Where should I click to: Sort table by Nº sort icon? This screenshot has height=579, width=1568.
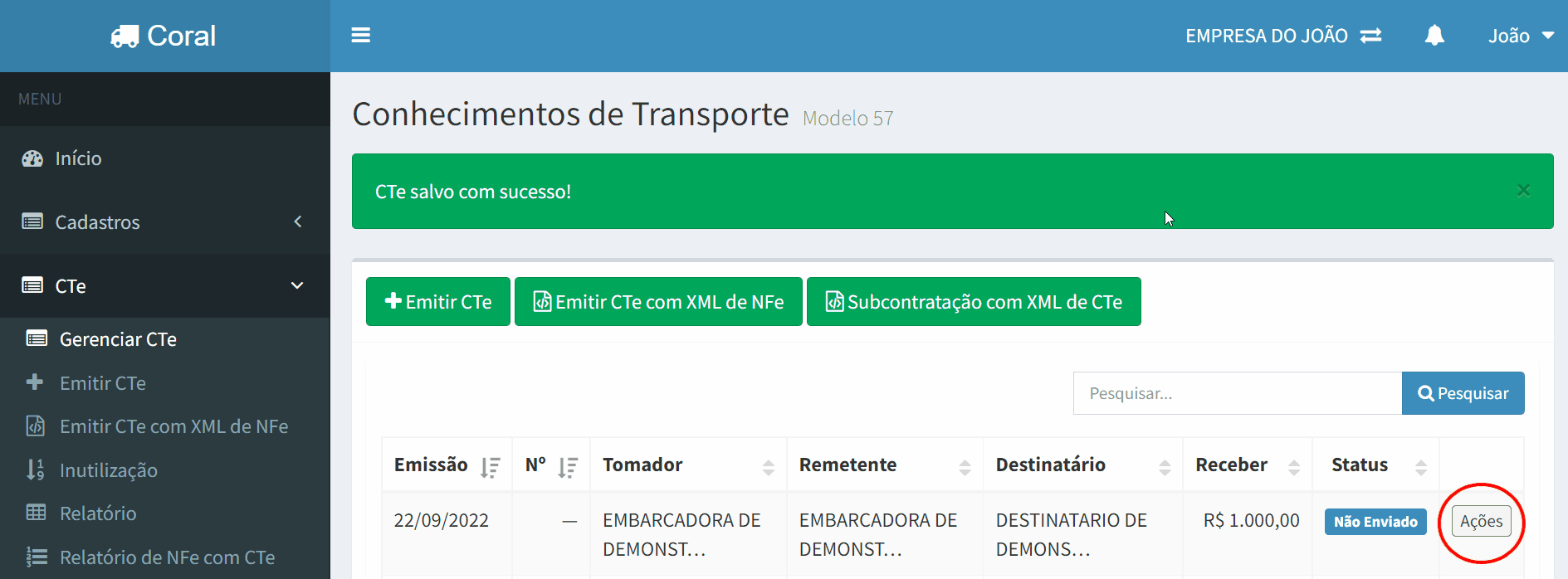tap(568, 467)
